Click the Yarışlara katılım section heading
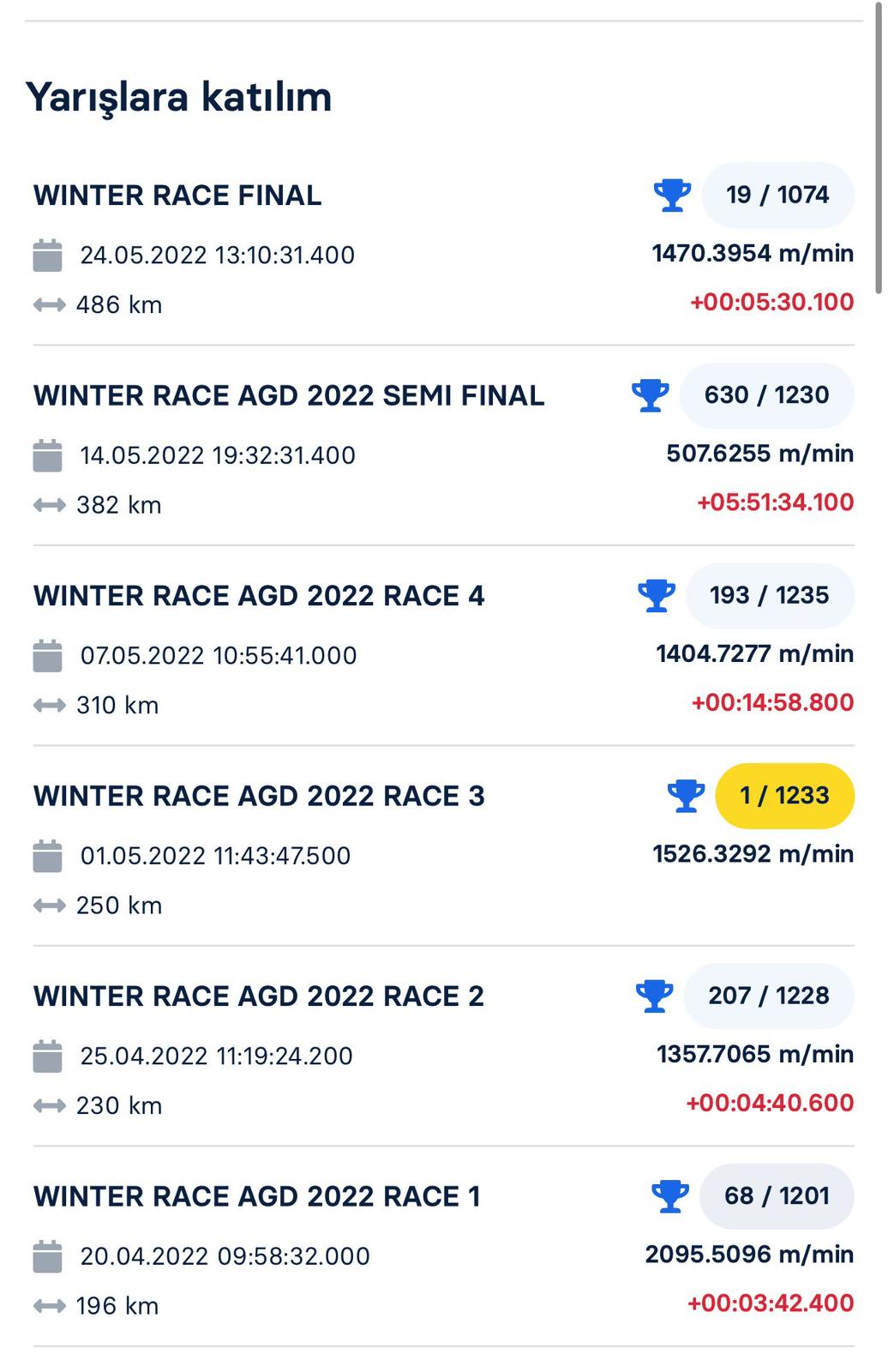The height and width of the screenshot is (1372, 888). point(178,96)
